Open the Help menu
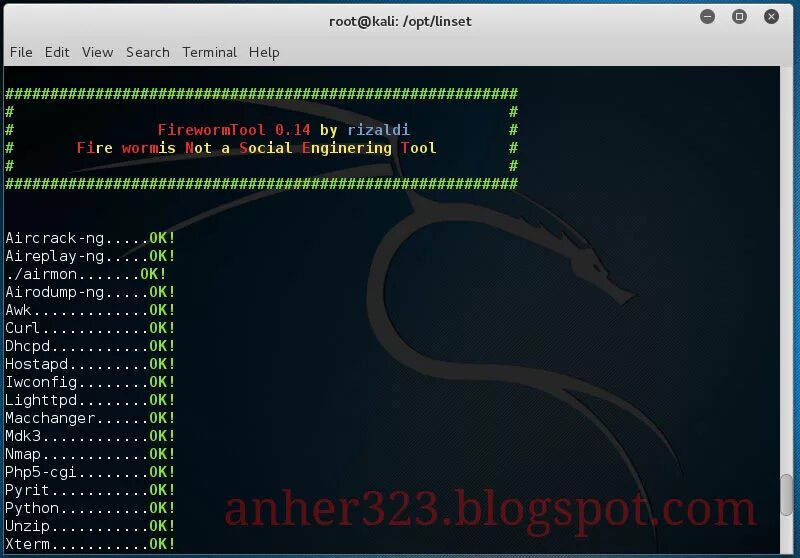Viewport: 800px width, 558px height. click(264, 53)
